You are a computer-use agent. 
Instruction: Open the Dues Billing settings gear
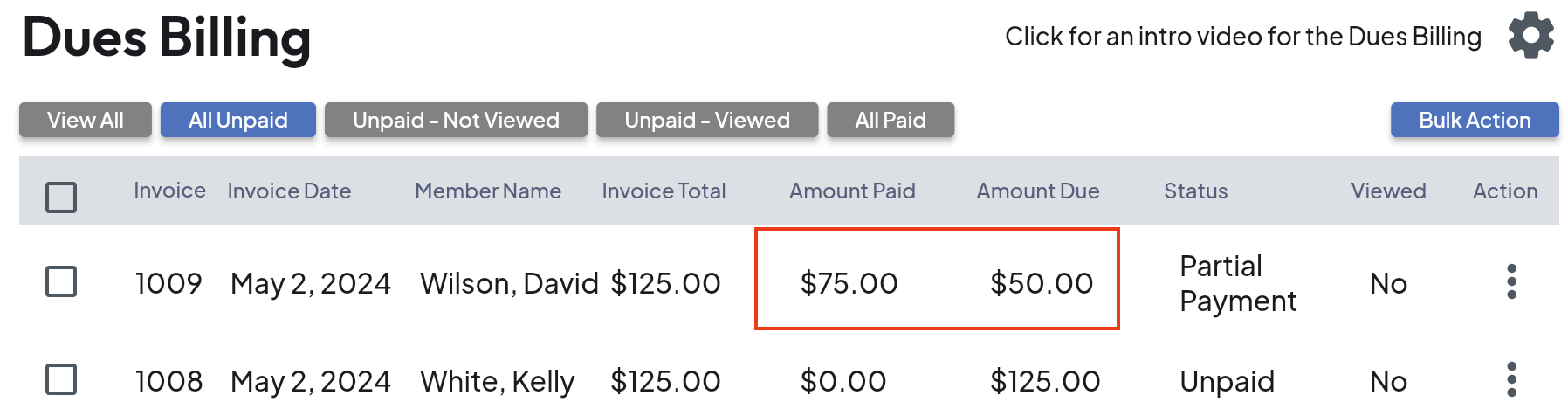(1530, 37)
